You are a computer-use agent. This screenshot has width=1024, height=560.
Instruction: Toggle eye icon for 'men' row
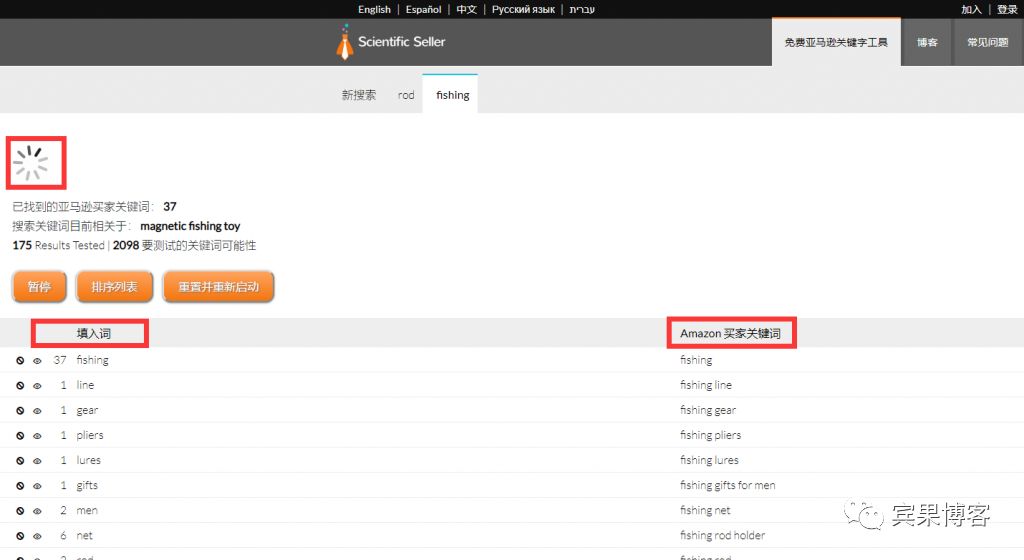[x=37, y=511]
